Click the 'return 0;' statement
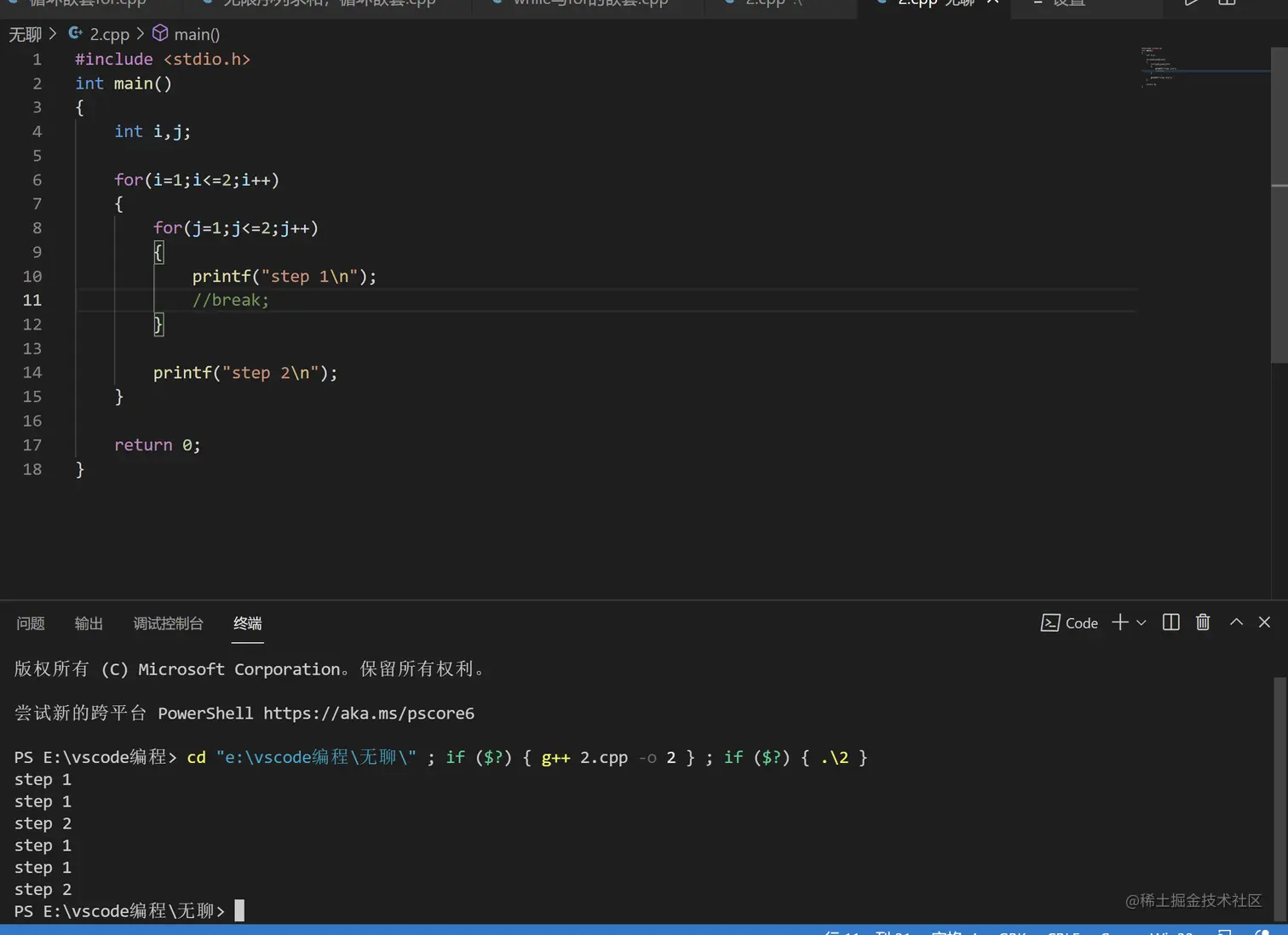Viewport: 1288px width, 935px height. pos(158,445)
